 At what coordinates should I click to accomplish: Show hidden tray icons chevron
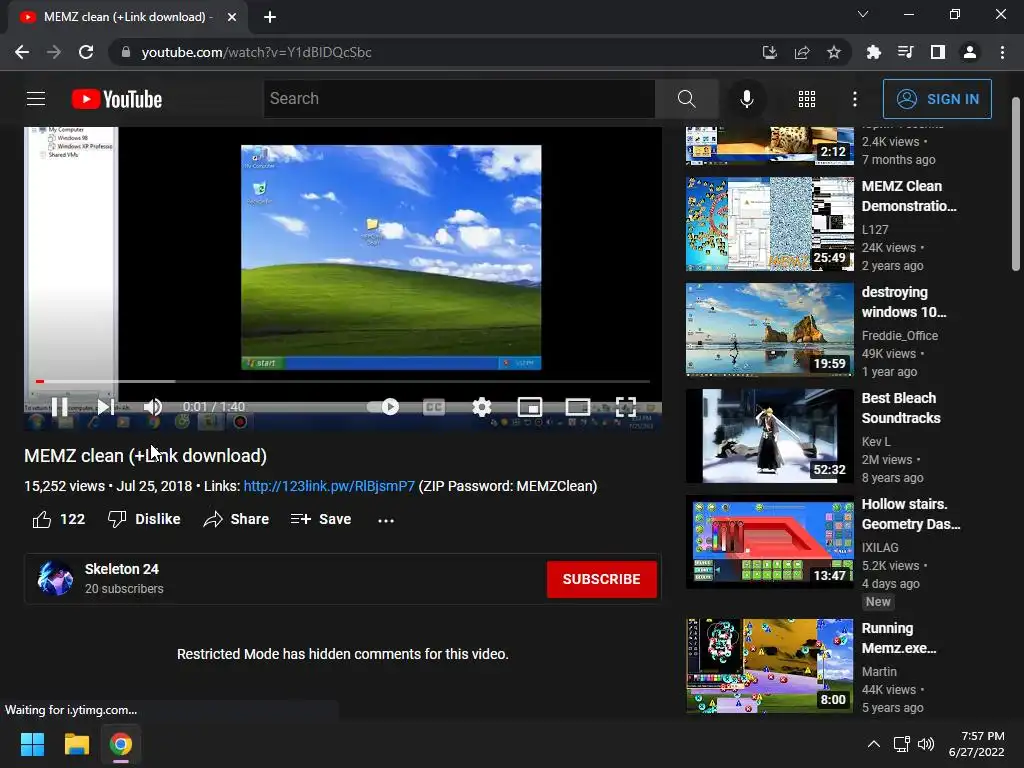874,744
